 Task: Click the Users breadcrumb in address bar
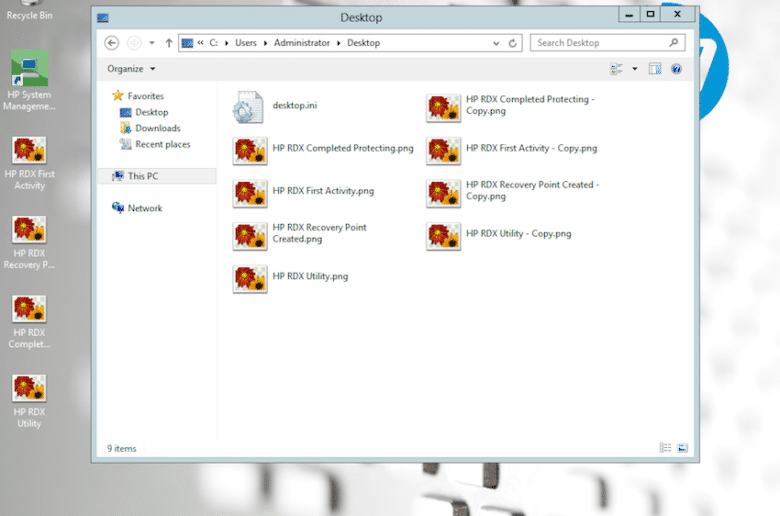coord(246,43)
